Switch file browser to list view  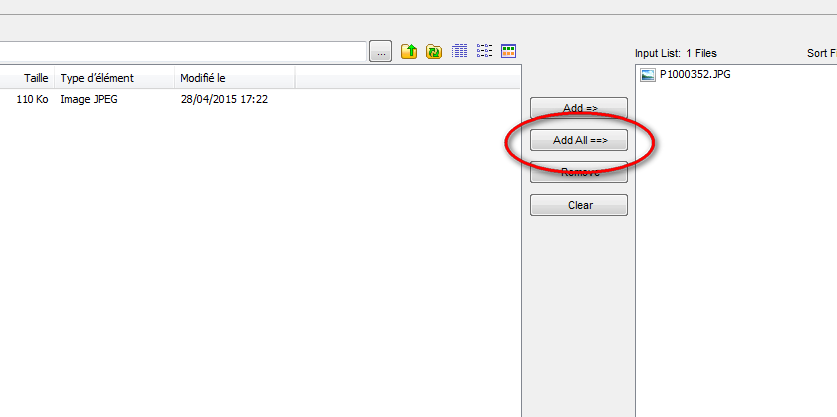[x=484, y=51]
